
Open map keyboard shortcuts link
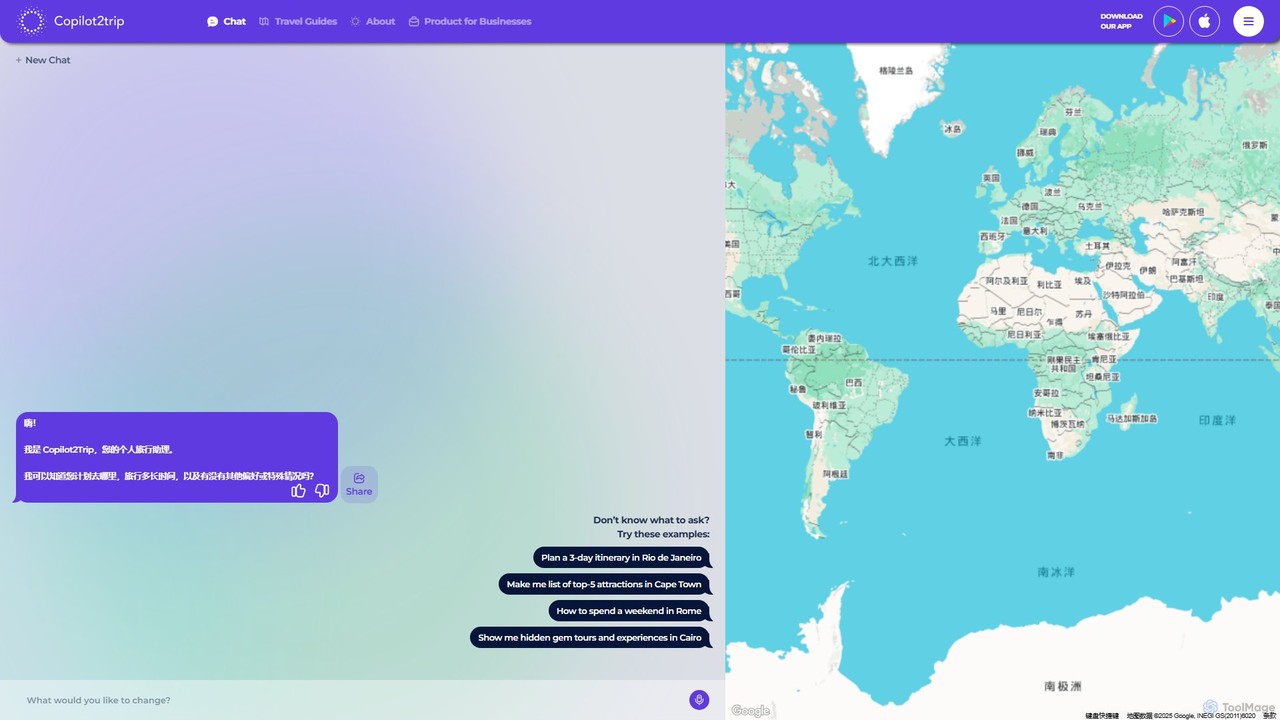pyautogui.click(x=1102, y=716)
